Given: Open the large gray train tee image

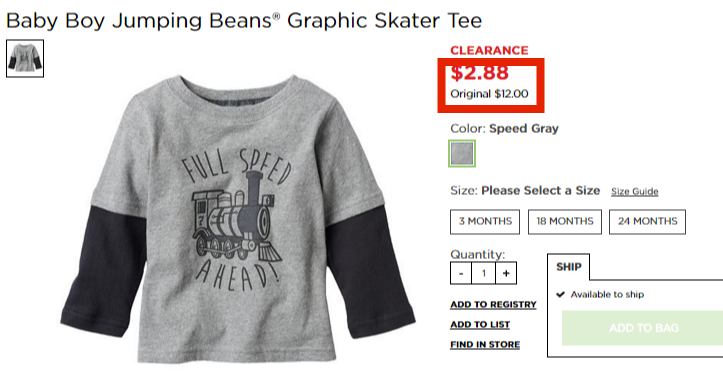Looking at the screenshot, I should point(238,218).
